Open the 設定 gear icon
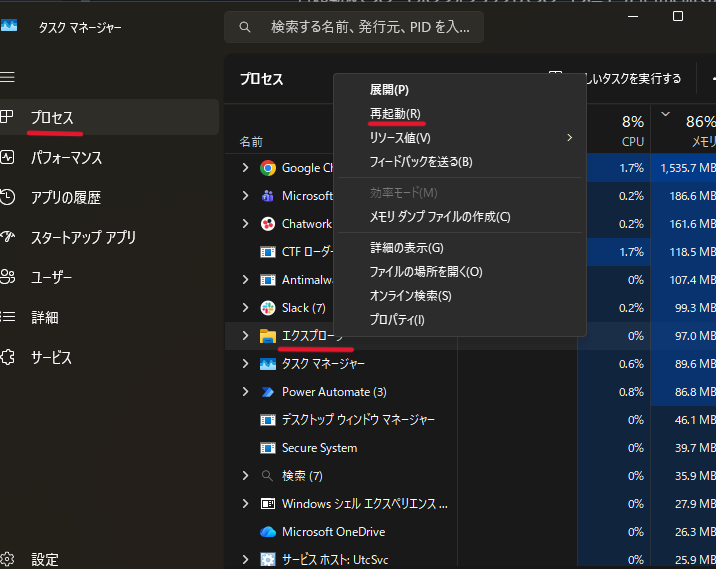 coord(7,559)
